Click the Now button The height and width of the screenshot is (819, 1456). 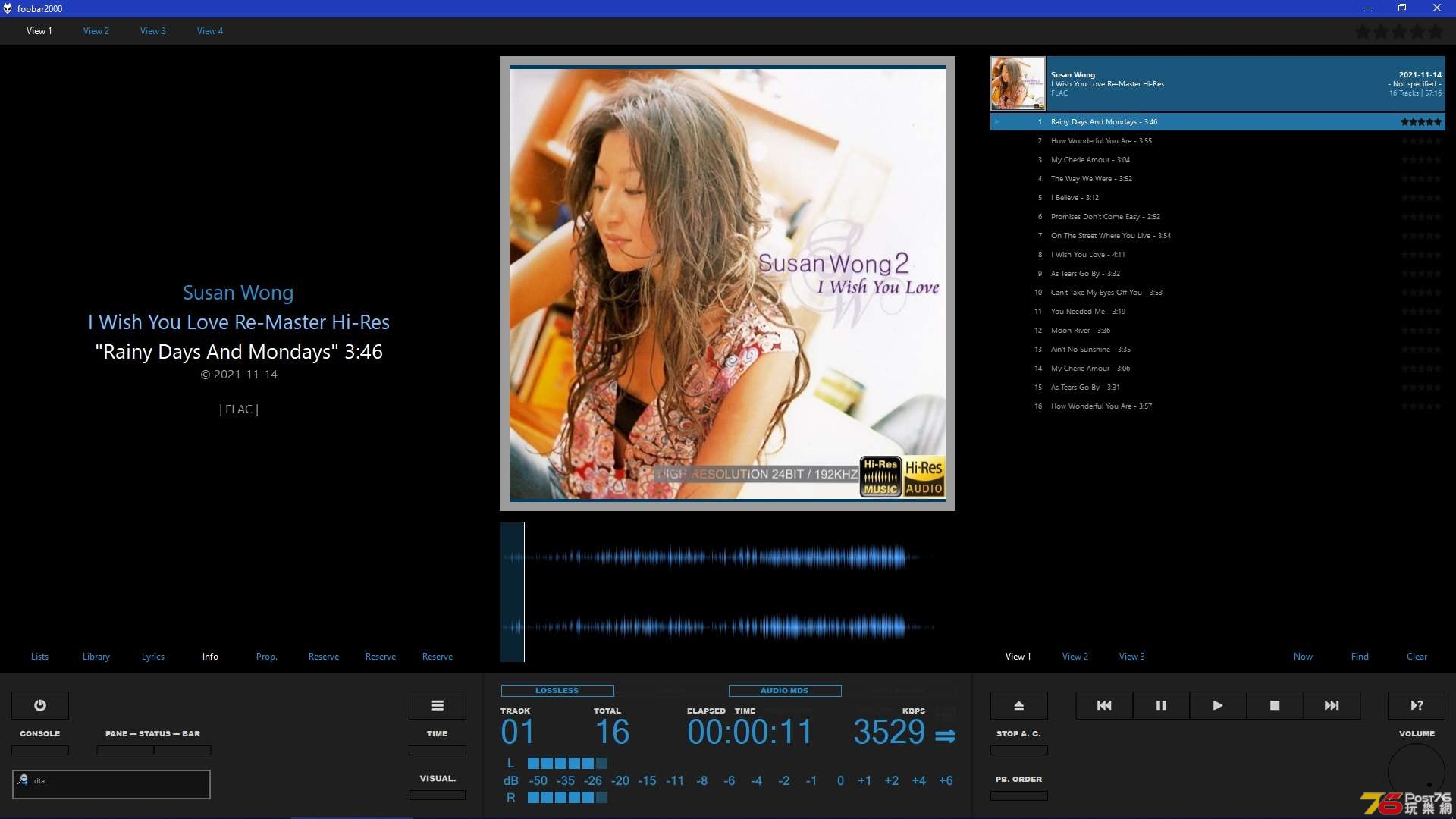point(1303,657)
